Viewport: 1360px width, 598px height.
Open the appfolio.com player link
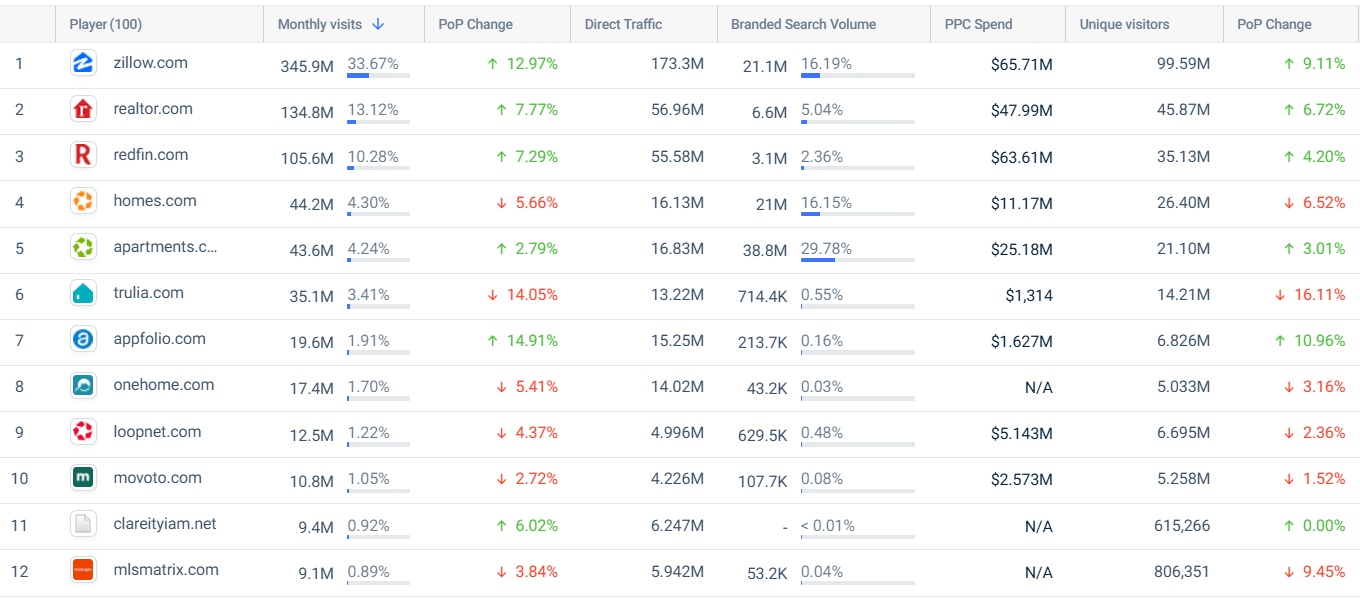click(159, 339)
